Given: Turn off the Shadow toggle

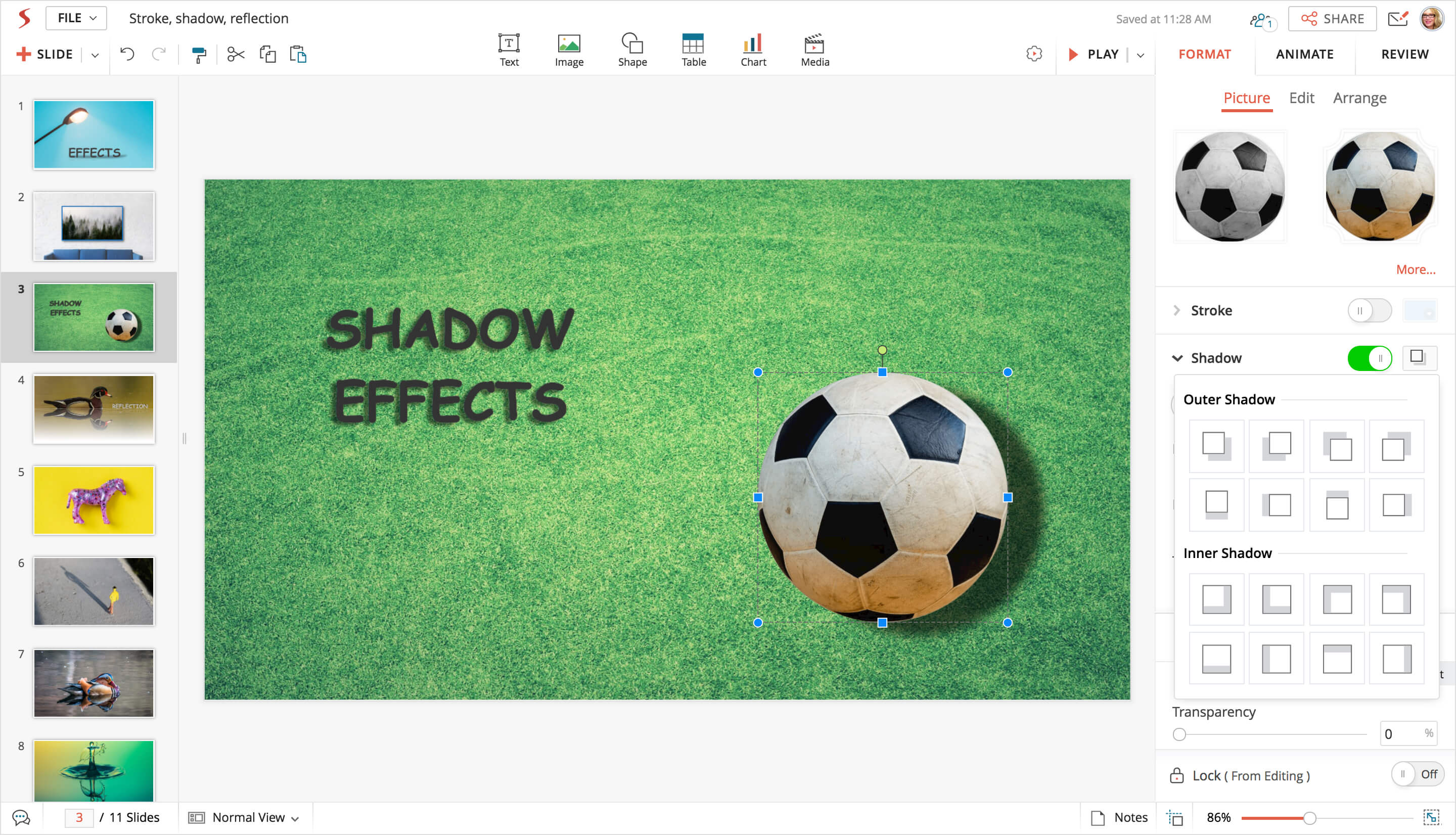Looking at the screenshot, I should click(x=1369, y=358).
